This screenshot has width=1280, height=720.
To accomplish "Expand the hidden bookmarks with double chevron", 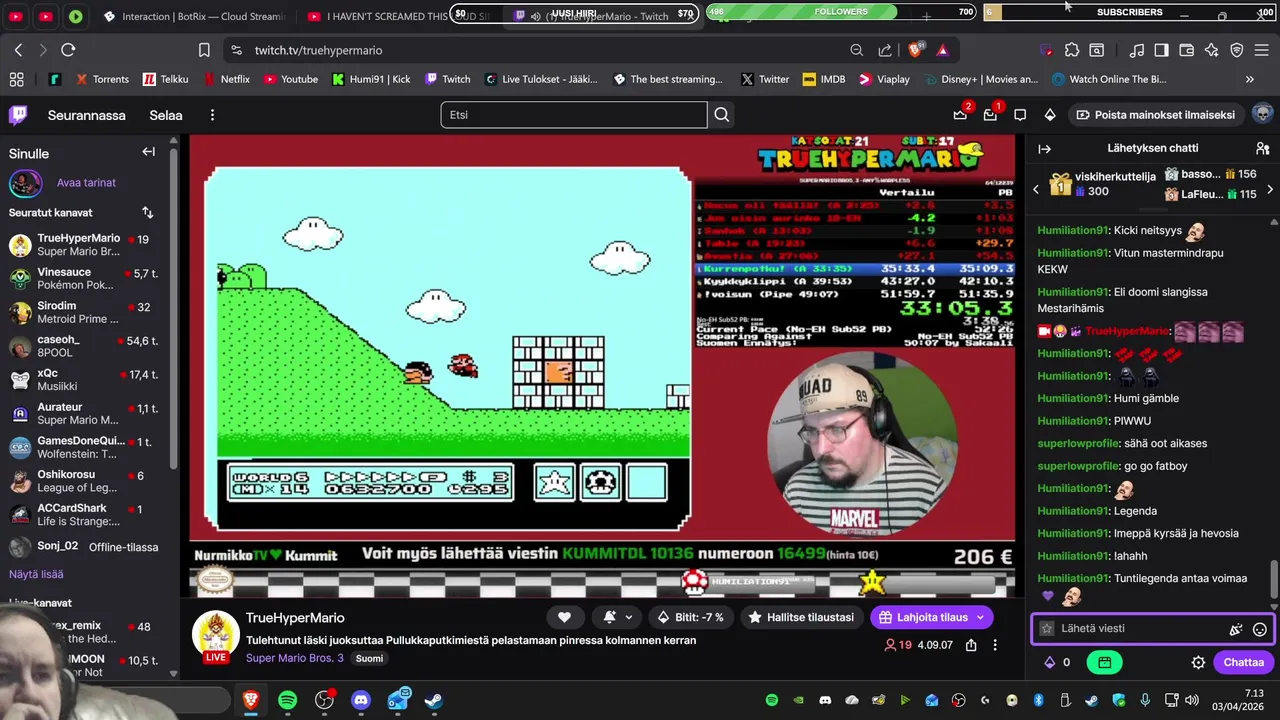I will click(x=1249, y=79).
